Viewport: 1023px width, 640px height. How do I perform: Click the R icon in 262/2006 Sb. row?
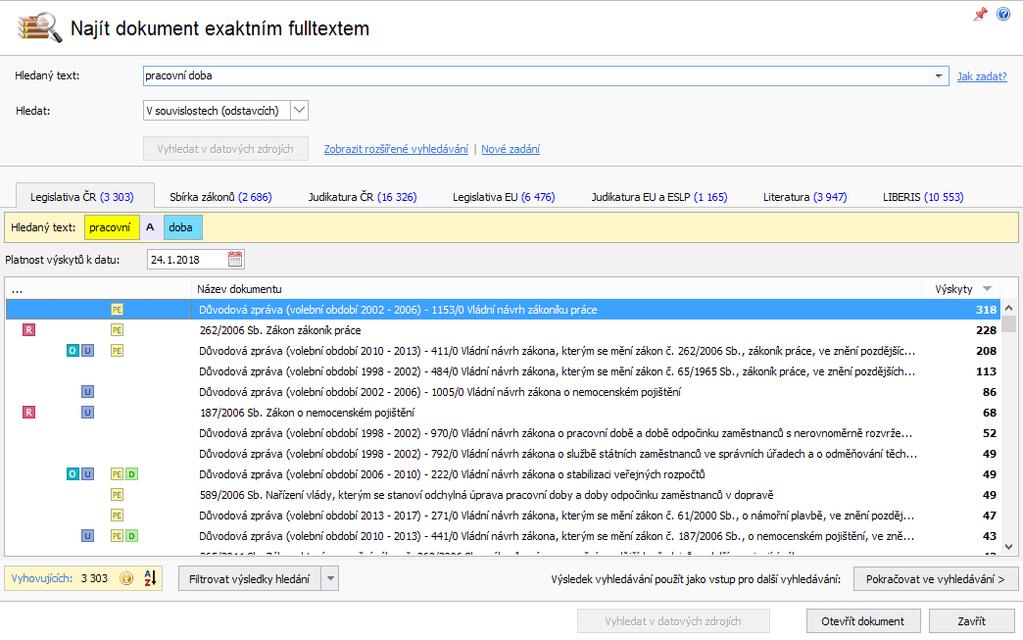coord(29,330)
